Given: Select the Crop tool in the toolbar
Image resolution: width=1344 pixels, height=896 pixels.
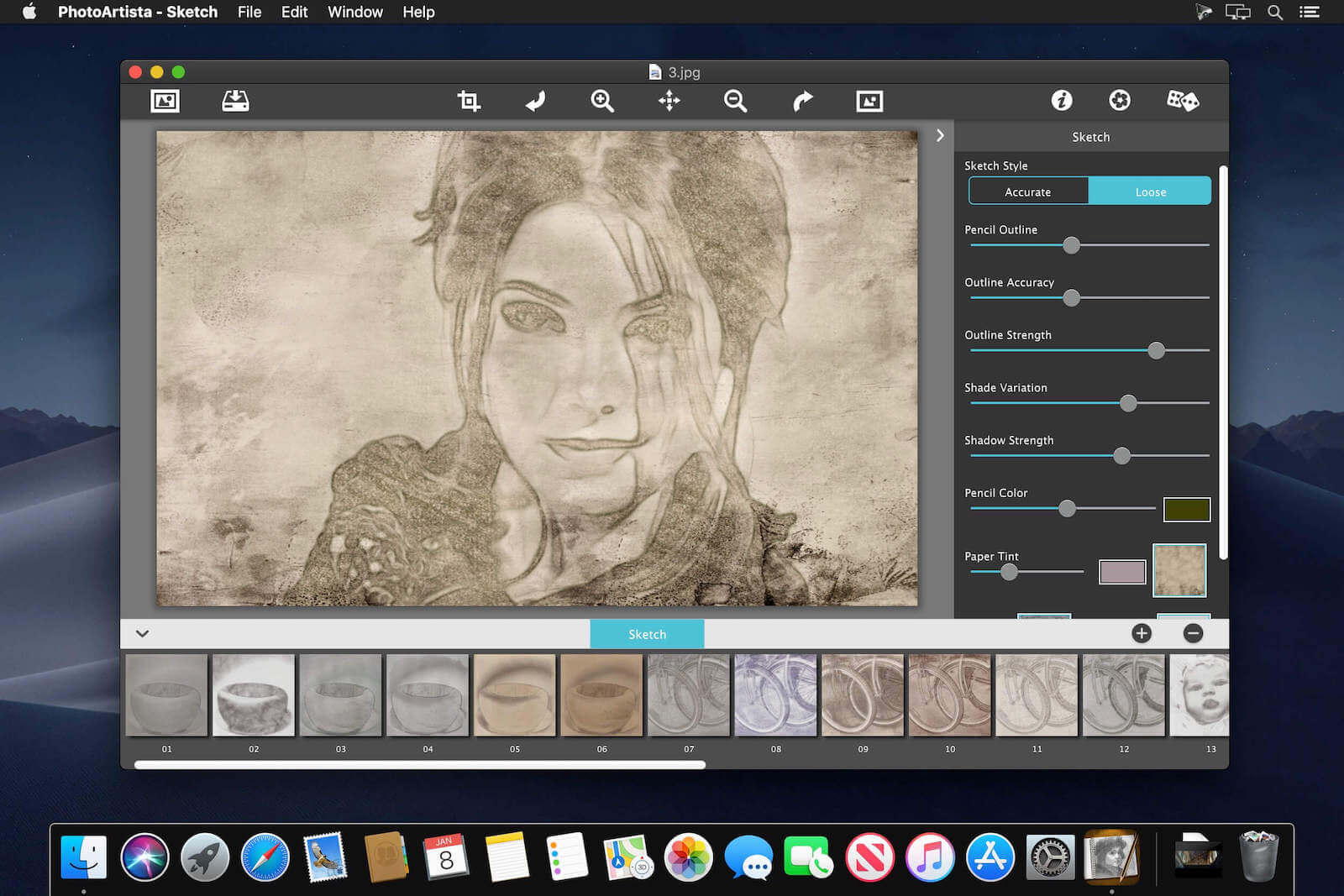Looking at the screenshot, I should [x=468, y=101].
